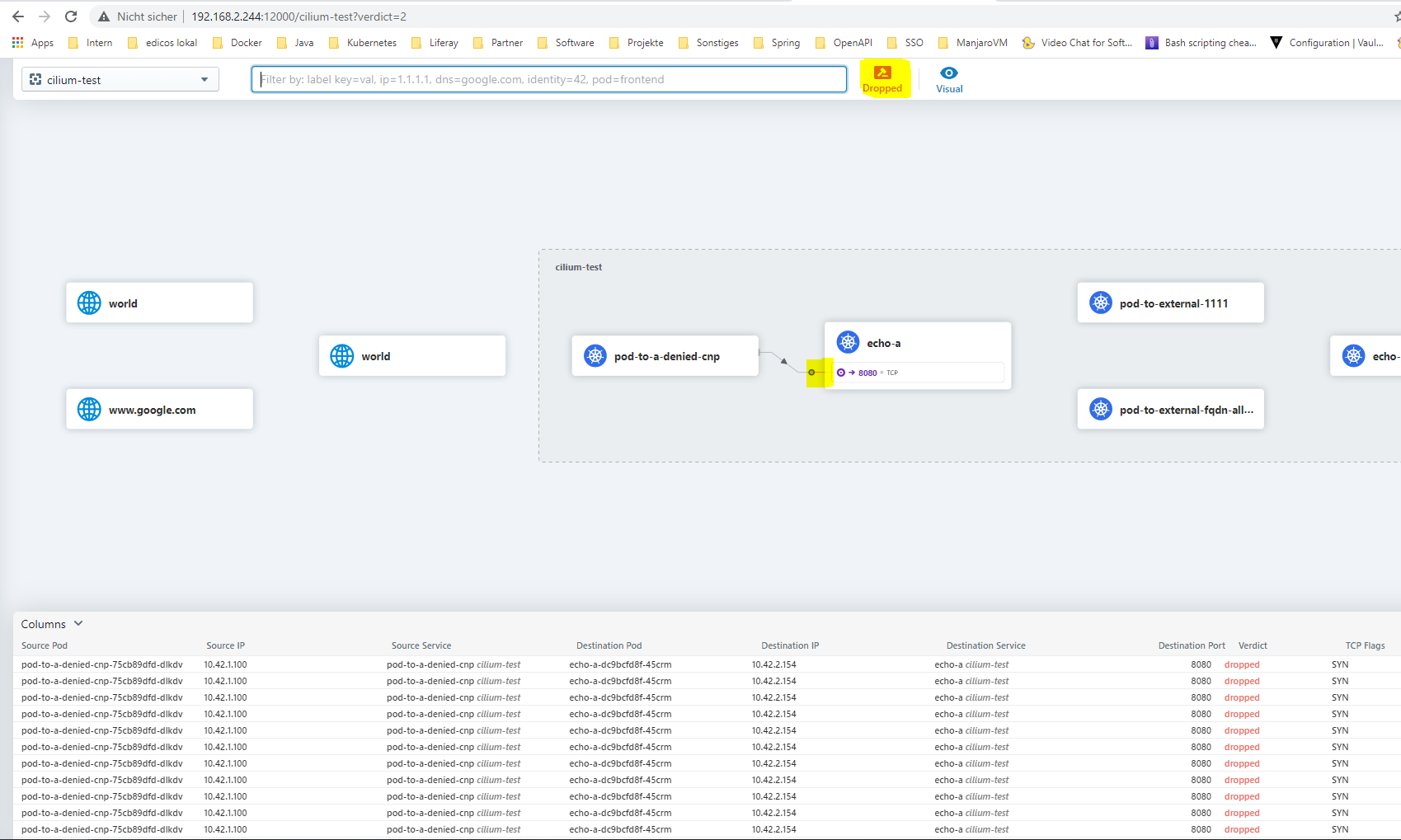
Task: Click SYN flag in fifth flow row
Action: 1340,730
